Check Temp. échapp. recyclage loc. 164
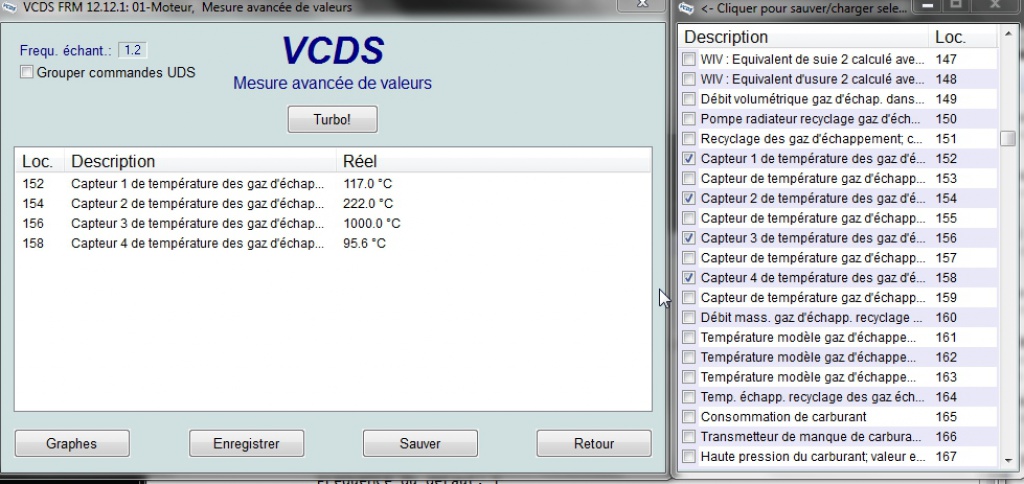Image resolution: width=1024 pixels, height=484 pixels. coord(689,397)
